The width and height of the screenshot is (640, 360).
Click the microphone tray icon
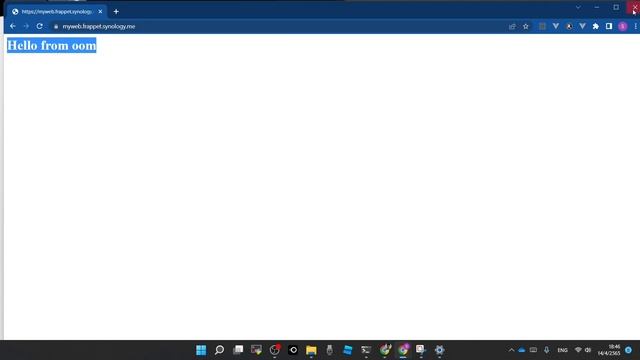pyautogui.click(x=547, y=350)
